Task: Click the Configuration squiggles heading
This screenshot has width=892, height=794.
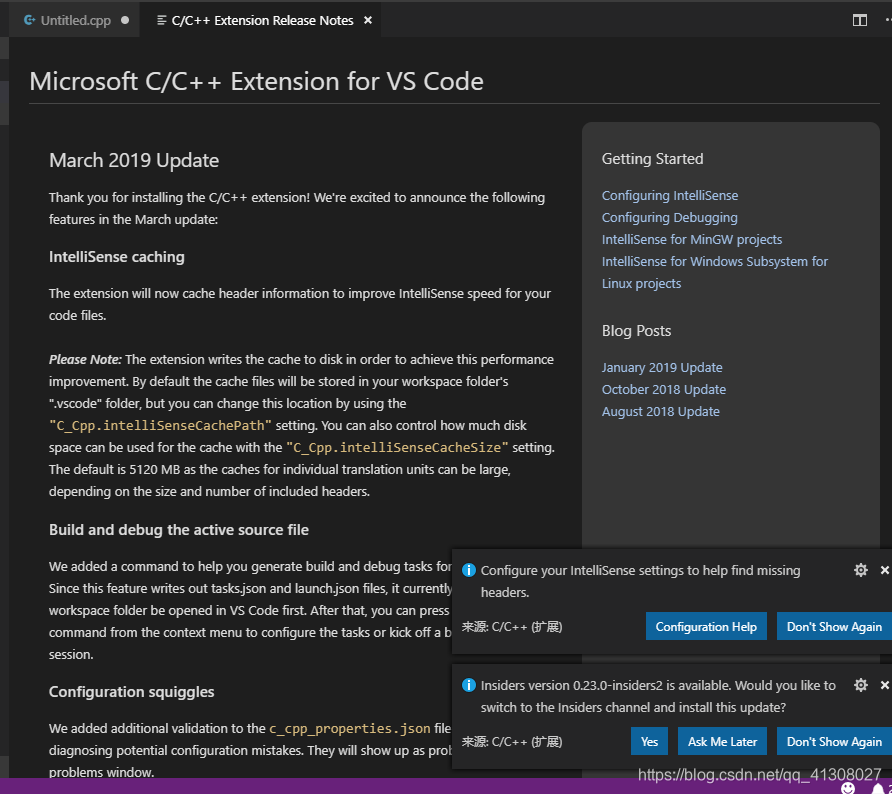Action: (131, 692)
